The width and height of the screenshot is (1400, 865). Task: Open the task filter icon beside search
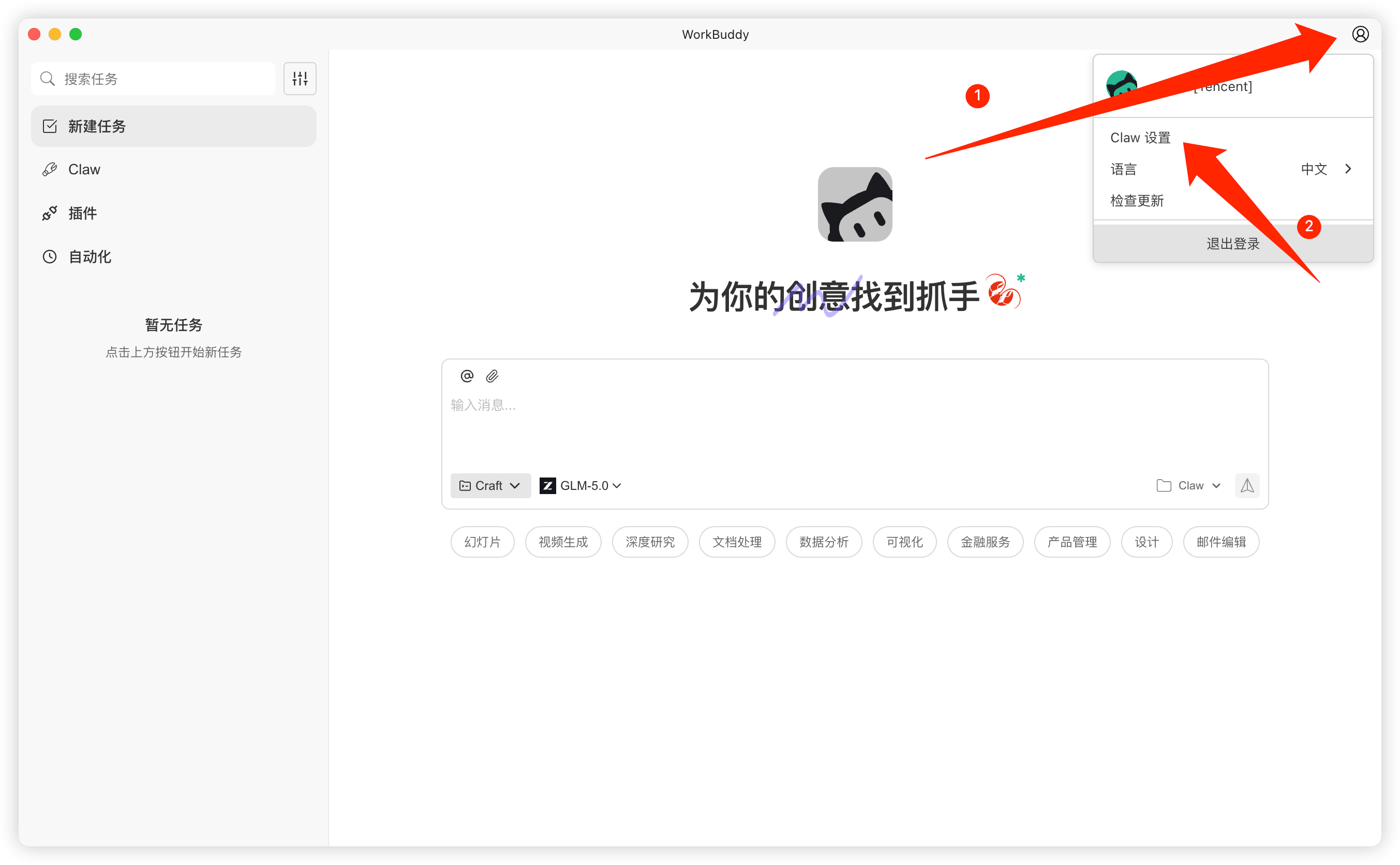(x=300, y=78)
